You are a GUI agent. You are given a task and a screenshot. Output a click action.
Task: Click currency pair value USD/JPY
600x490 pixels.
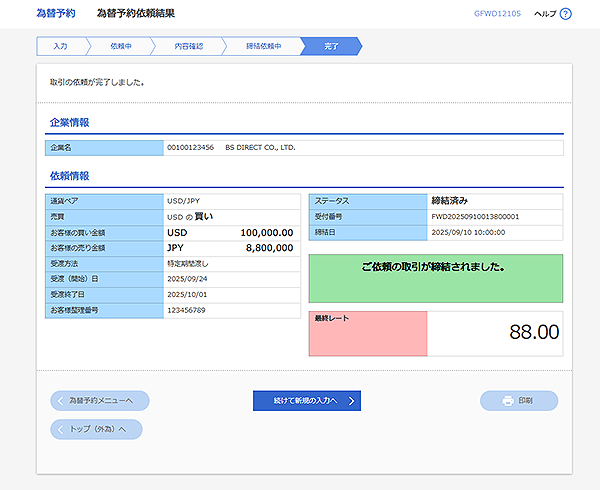pos(183,201)
